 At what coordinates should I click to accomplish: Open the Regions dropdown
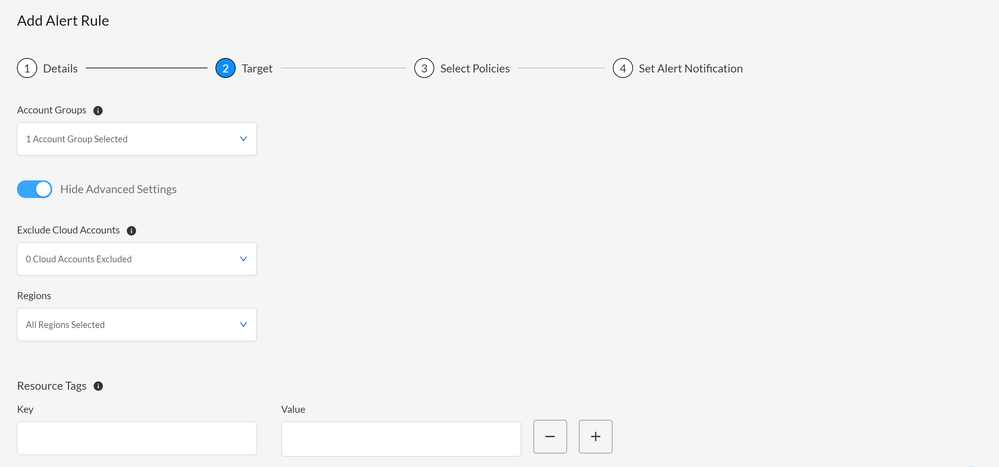point(137,325)
